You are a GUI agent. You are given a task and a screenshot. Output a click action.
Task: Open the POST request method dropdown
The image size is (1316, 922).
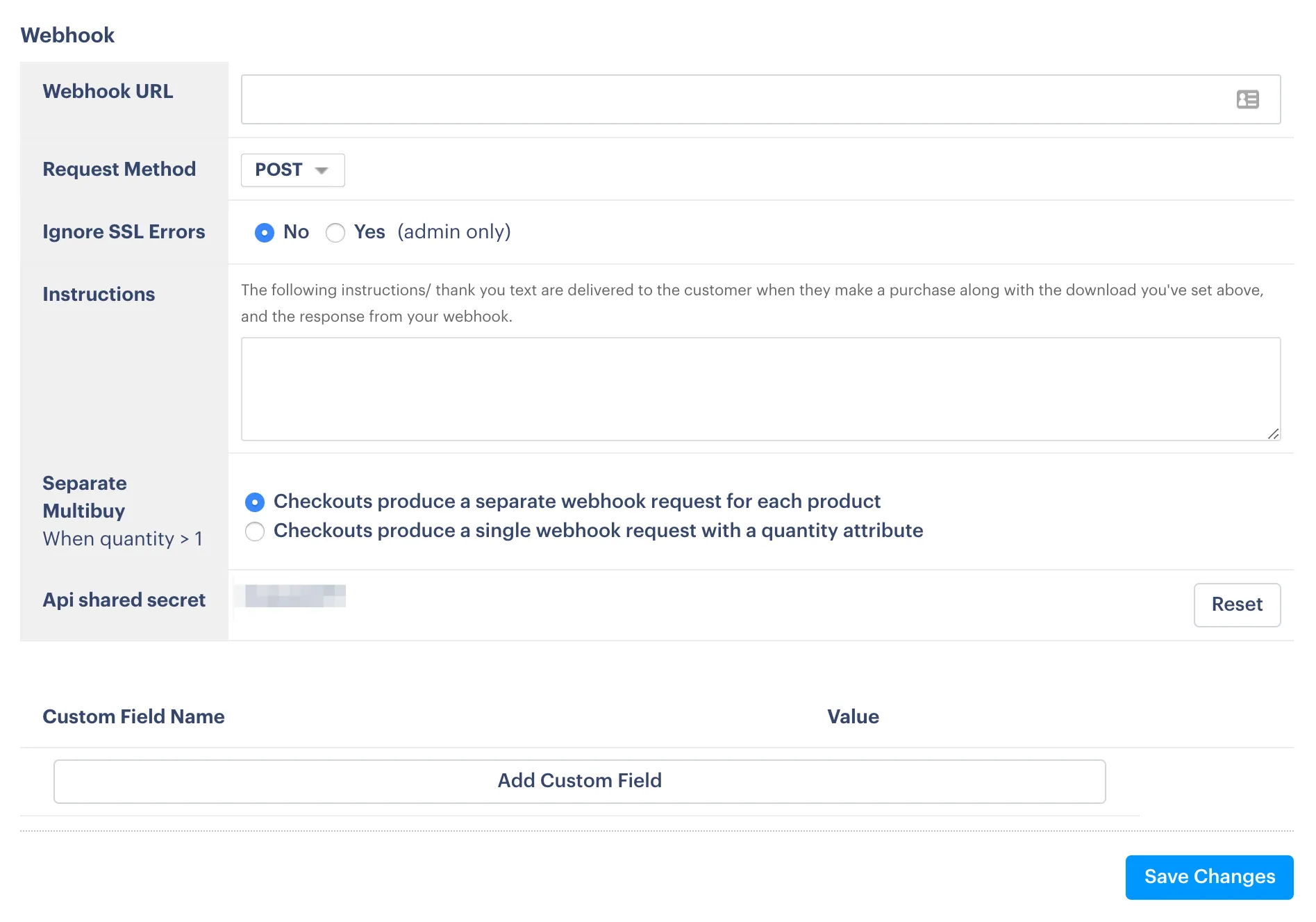[292, 170]
